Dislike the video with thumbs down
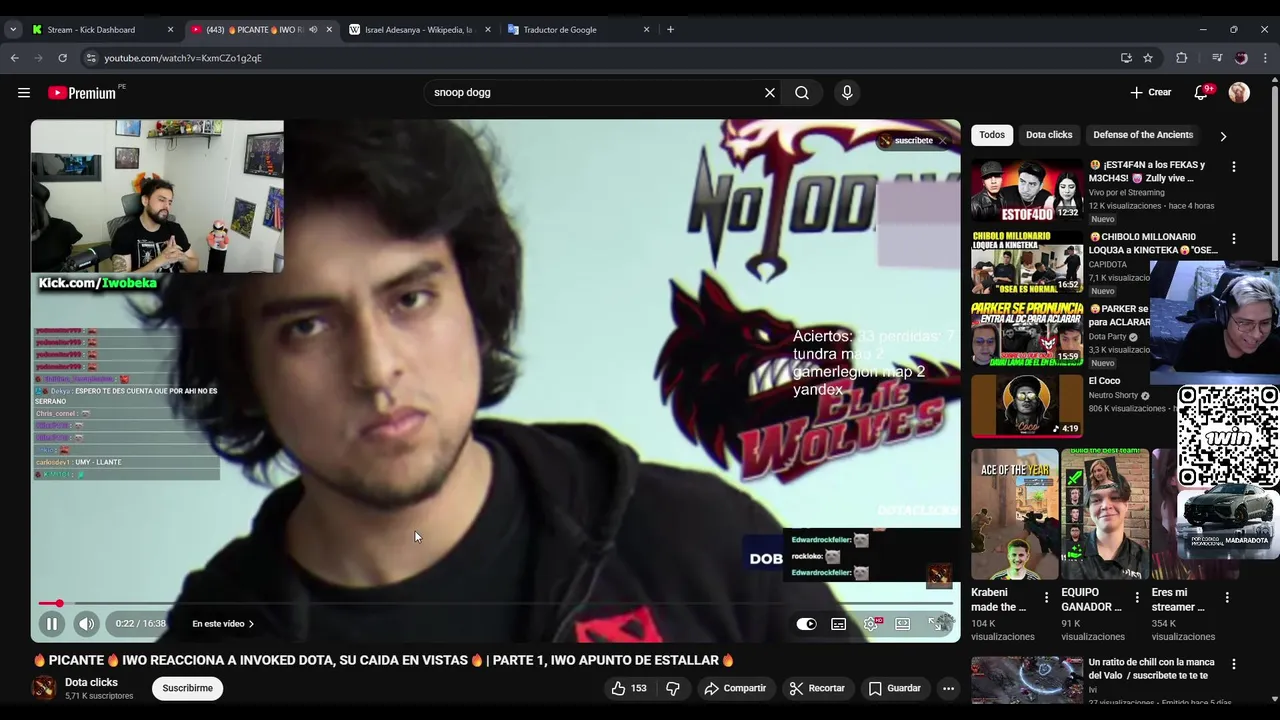The width and height of the screenshot is (1280, 720). 673,688
